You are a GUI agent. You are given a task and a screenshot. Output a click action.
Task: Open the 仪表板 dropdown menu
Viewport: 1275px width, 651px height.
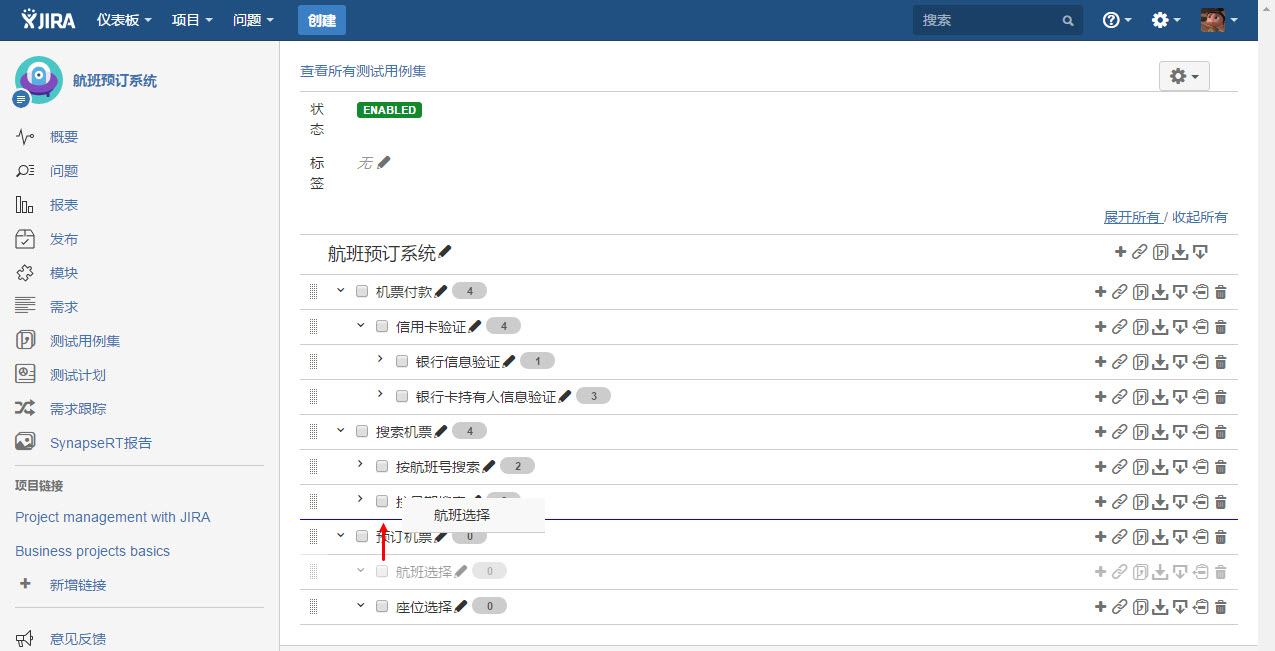click(125, 20)
